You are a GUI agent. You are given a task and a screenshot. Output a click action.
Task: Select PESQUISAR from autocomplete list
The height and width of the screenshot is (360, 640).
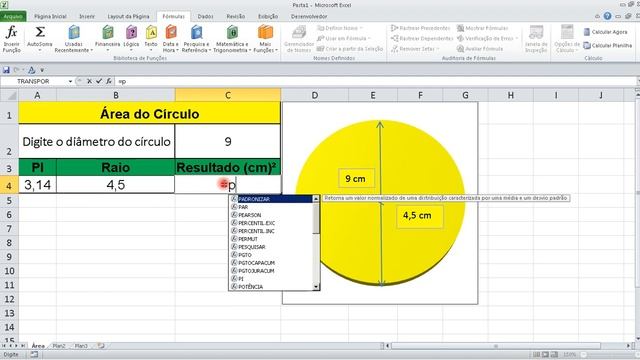coord(271,247)
